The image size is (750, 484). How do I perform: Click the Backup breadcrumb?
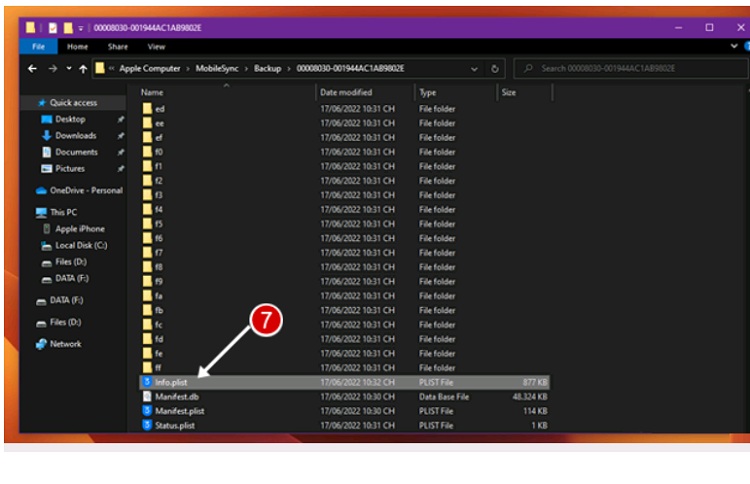tap(267, 68)
